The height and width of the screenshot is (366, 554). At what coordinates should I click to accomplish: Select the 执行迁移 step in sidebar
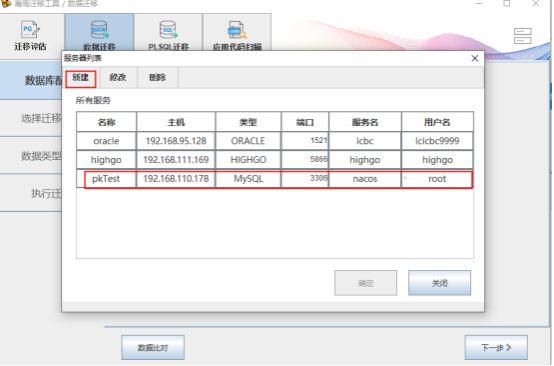click(x=31, y=193)
